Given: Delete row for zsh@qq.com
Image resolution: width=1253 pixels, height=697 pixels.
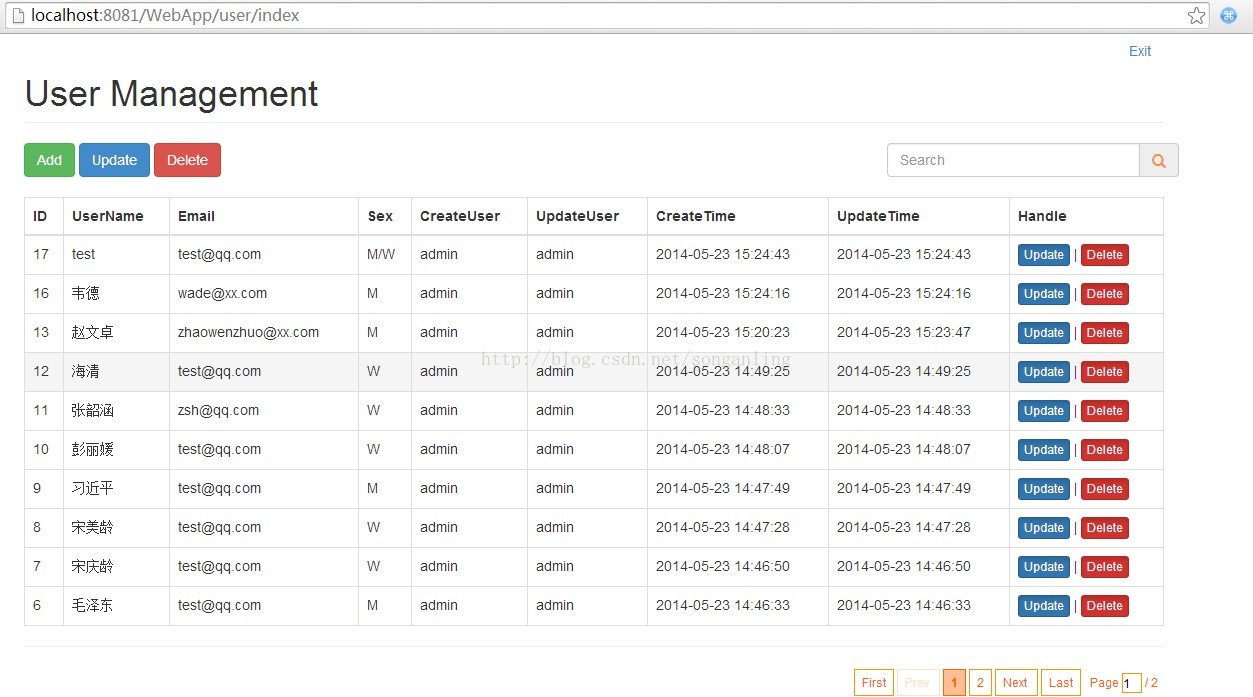Looking at the screenshot, I should point(1104,411).
